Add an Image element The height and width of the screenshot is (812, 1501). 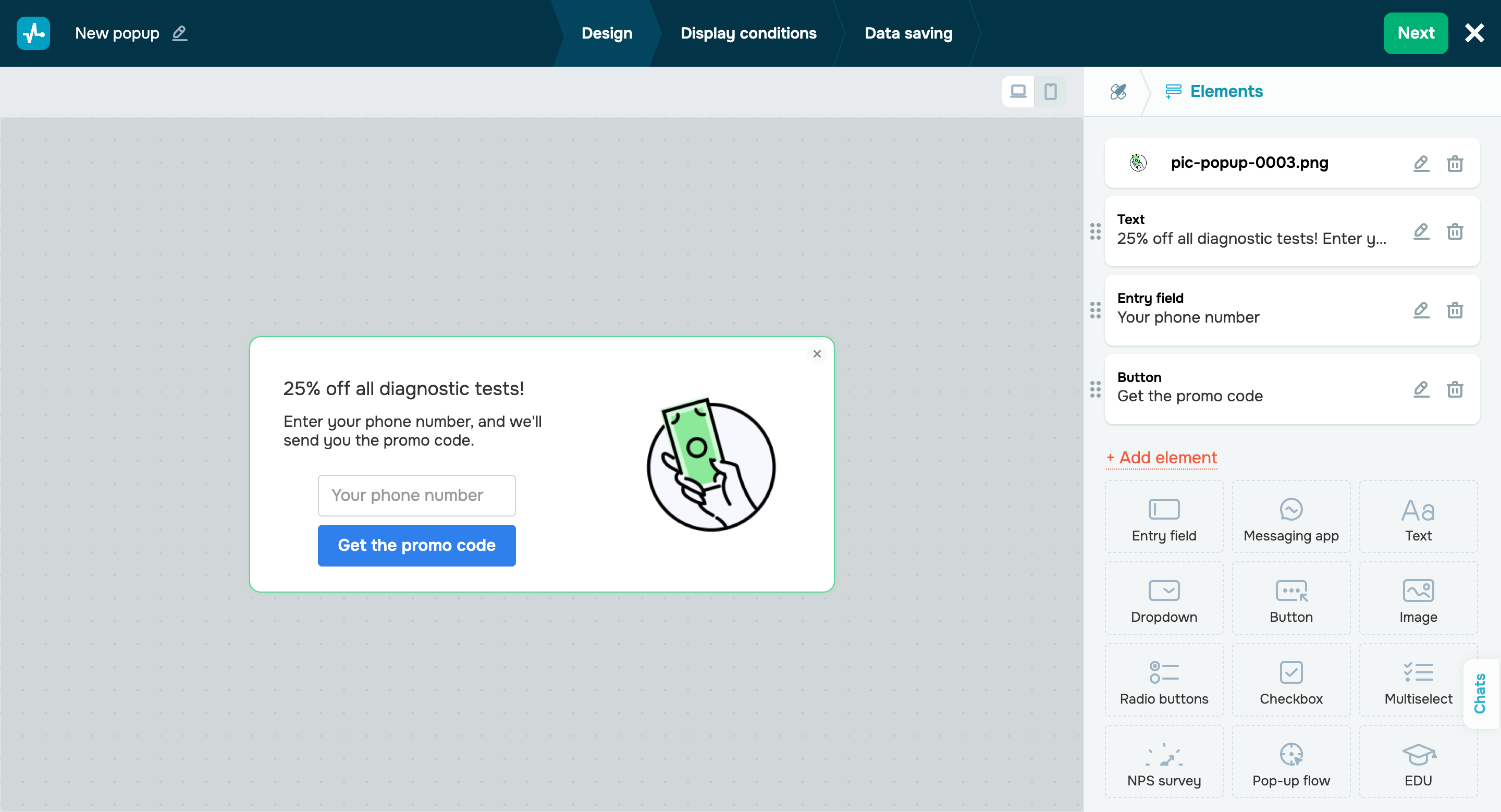click(x=1418, y=598)
